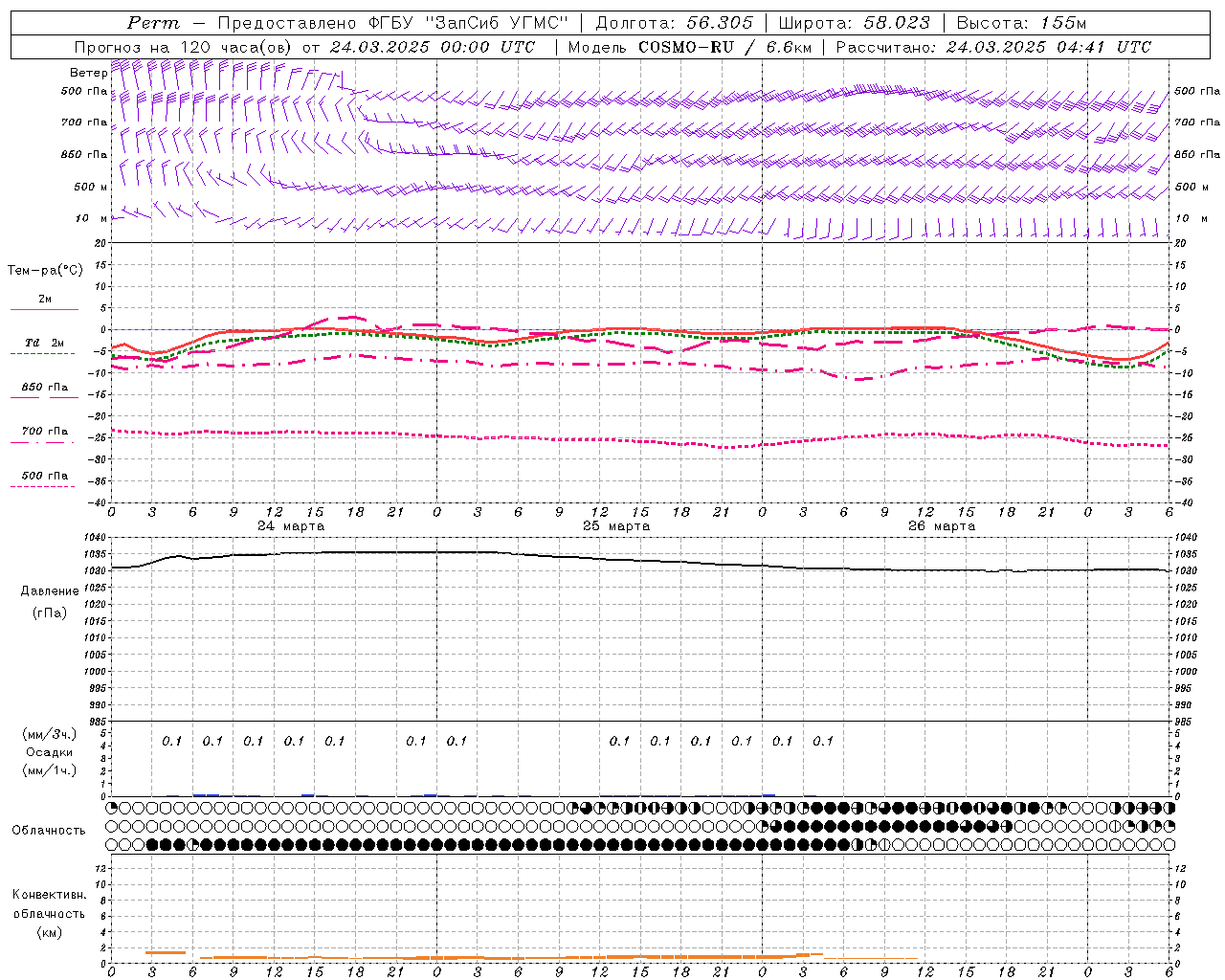Screen dimensions: 1225x980
Task: Click the "(мм/3ч.)" precipitation unit label
Action: point(50,734)
